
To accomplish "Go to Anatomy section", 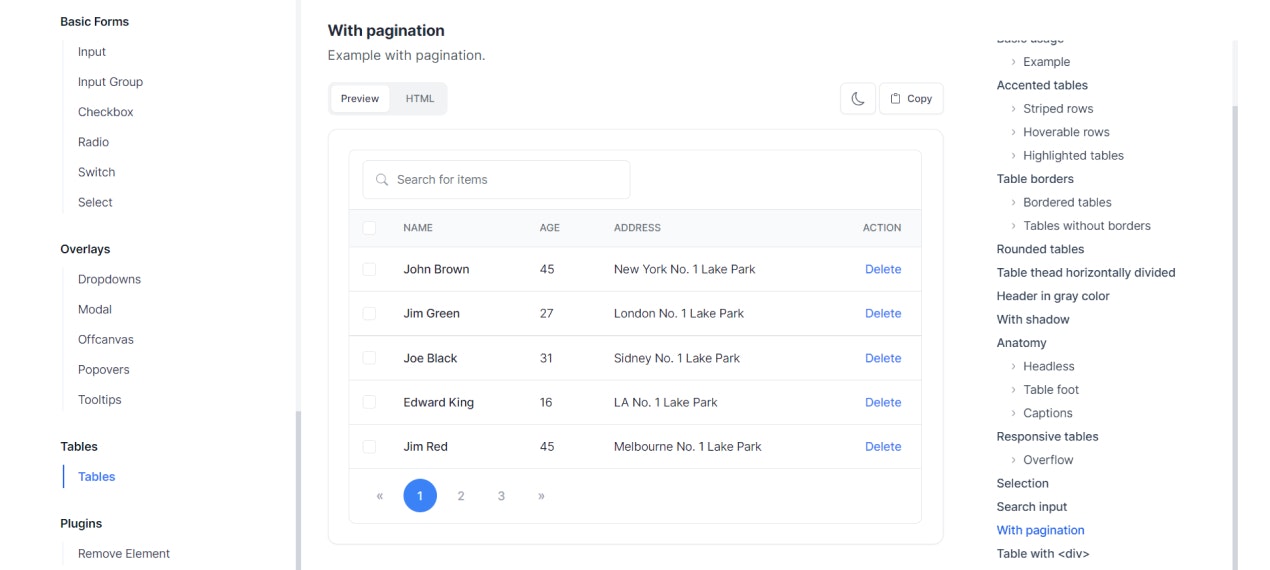I will [x=1021, y=343].
